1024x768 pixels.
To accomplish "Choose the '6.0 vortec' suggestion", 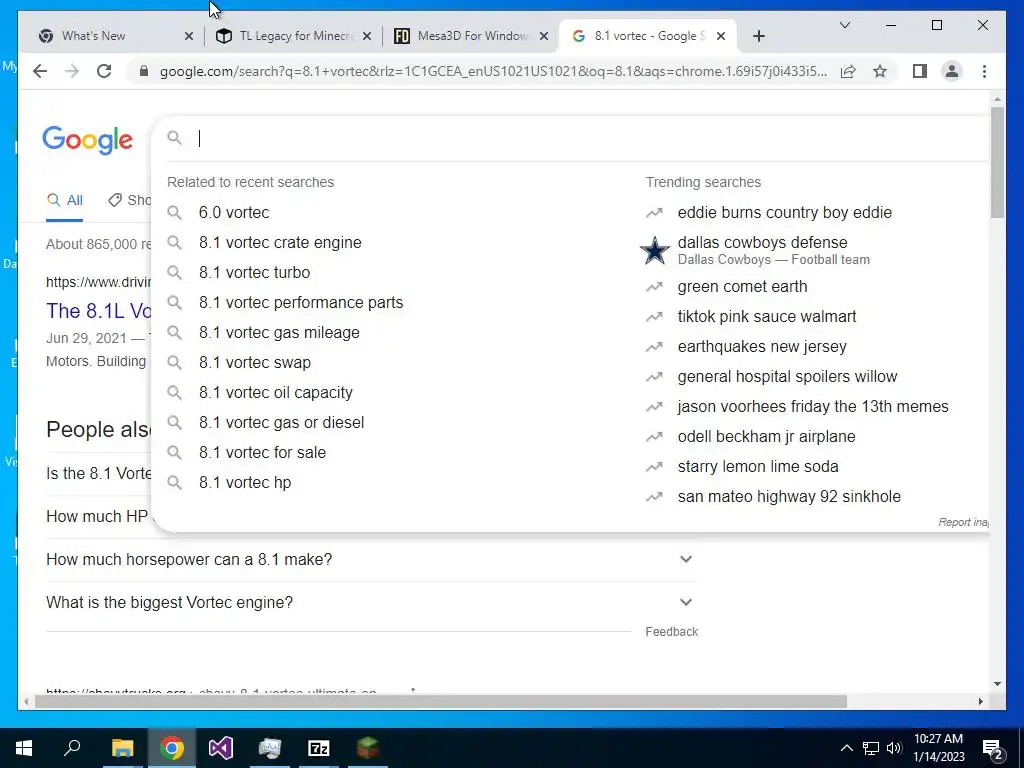I will [x=234, y=212].
